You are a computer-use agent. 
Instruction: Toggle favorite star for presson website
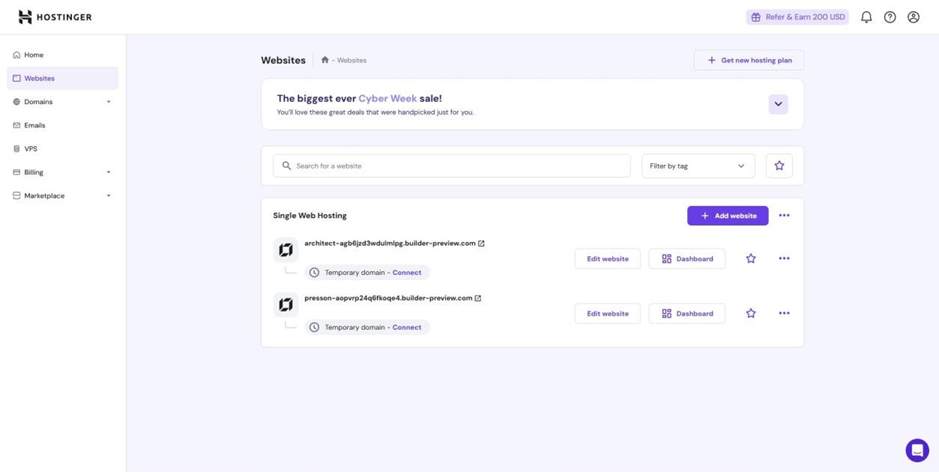751,313
